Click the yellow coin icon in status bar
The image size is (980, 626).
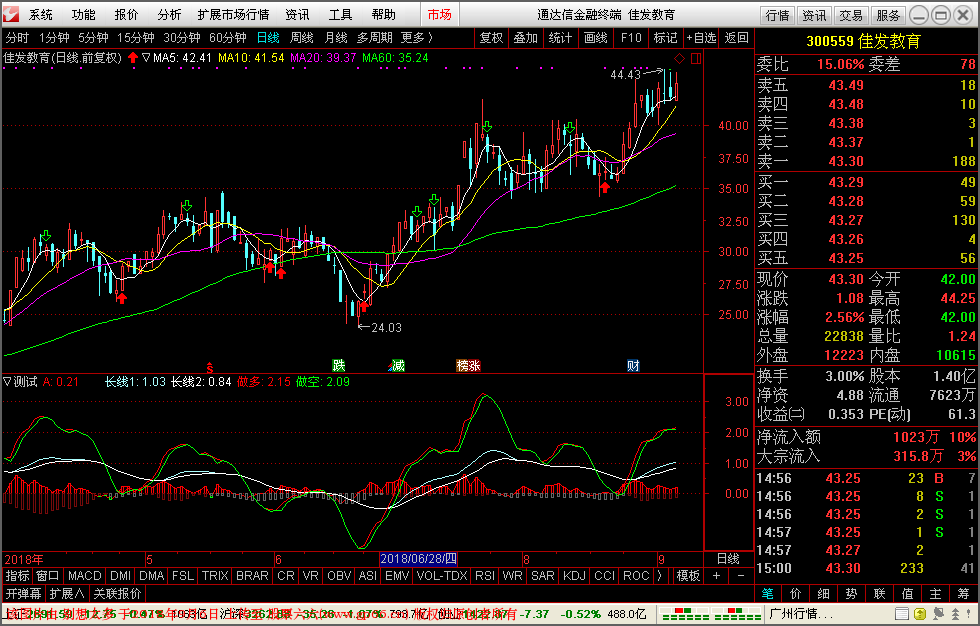pos(919,614)
